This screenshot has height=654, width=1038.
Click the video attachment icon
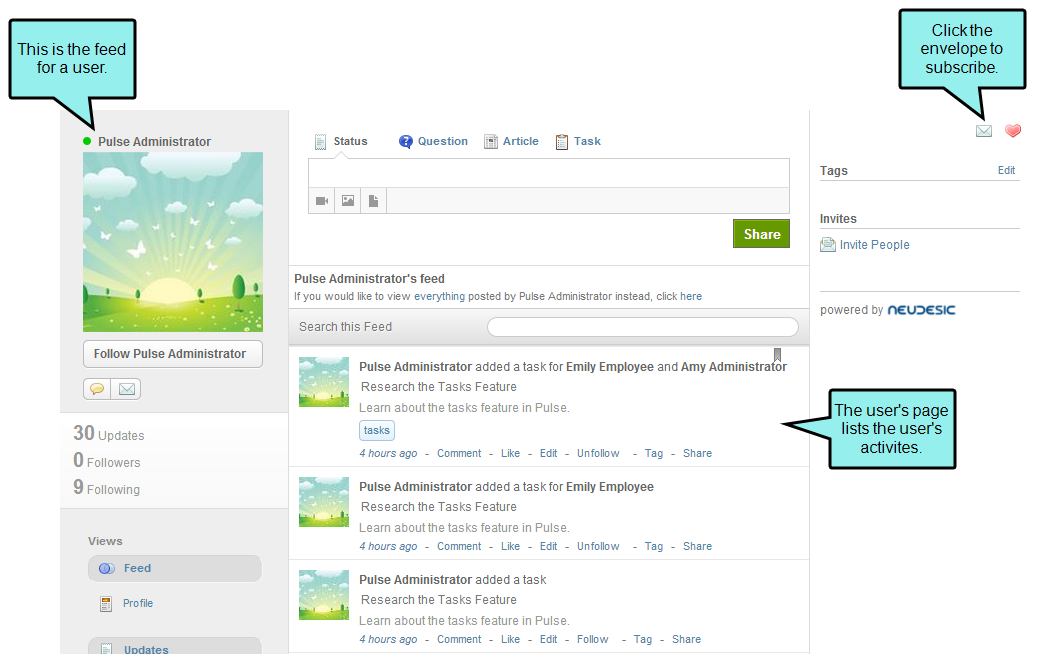(x=322, y=201)
